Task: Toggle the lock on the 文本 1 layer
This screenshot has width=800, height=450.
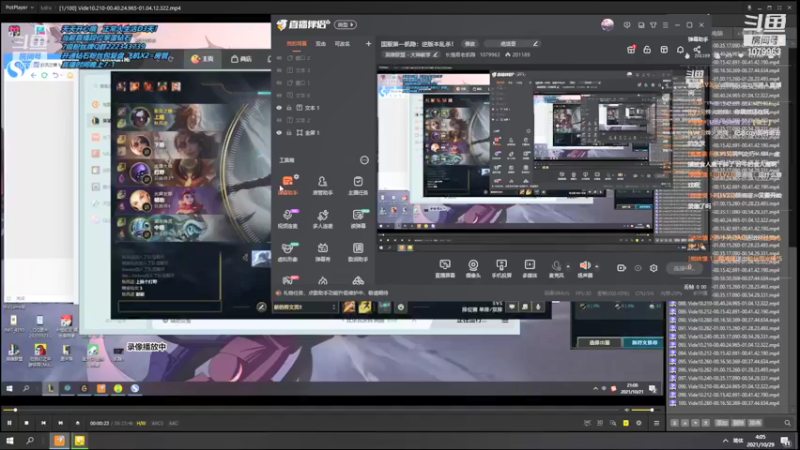Action: click(x=289, y=108)
